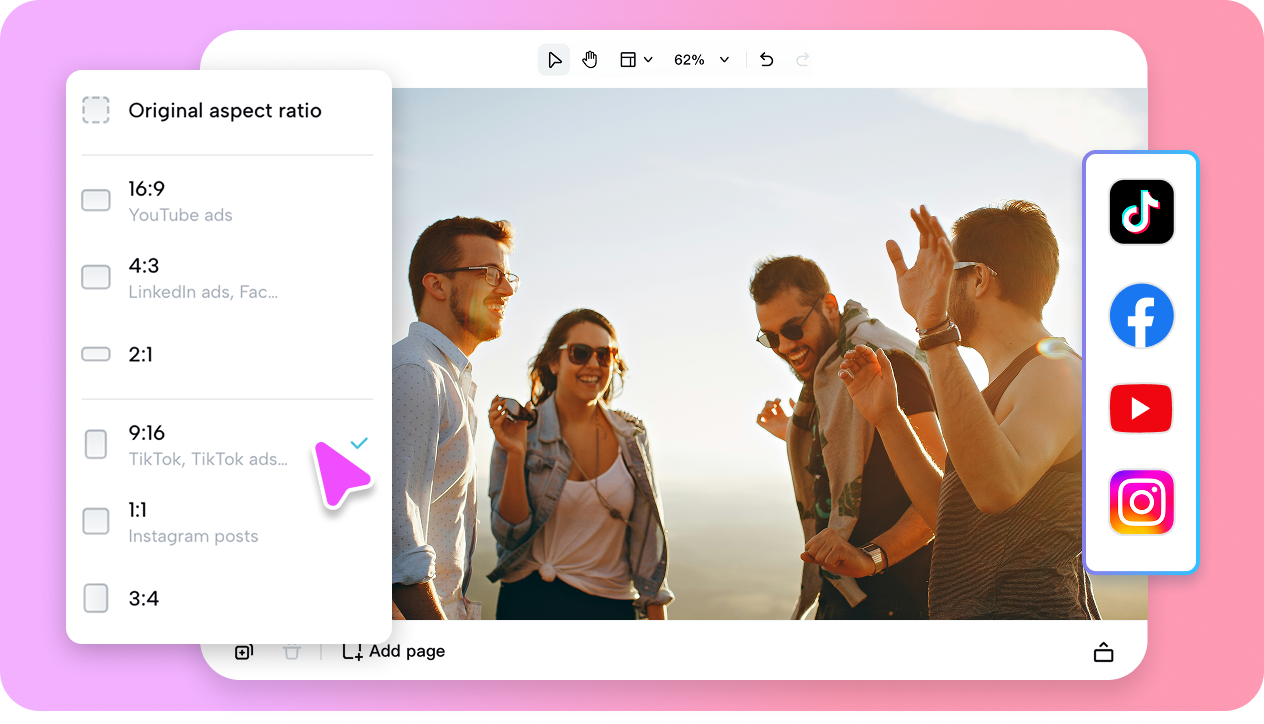This screenshot has height=724, width=1264.
Task: Undo the last action
Action: tap(767, 60)
